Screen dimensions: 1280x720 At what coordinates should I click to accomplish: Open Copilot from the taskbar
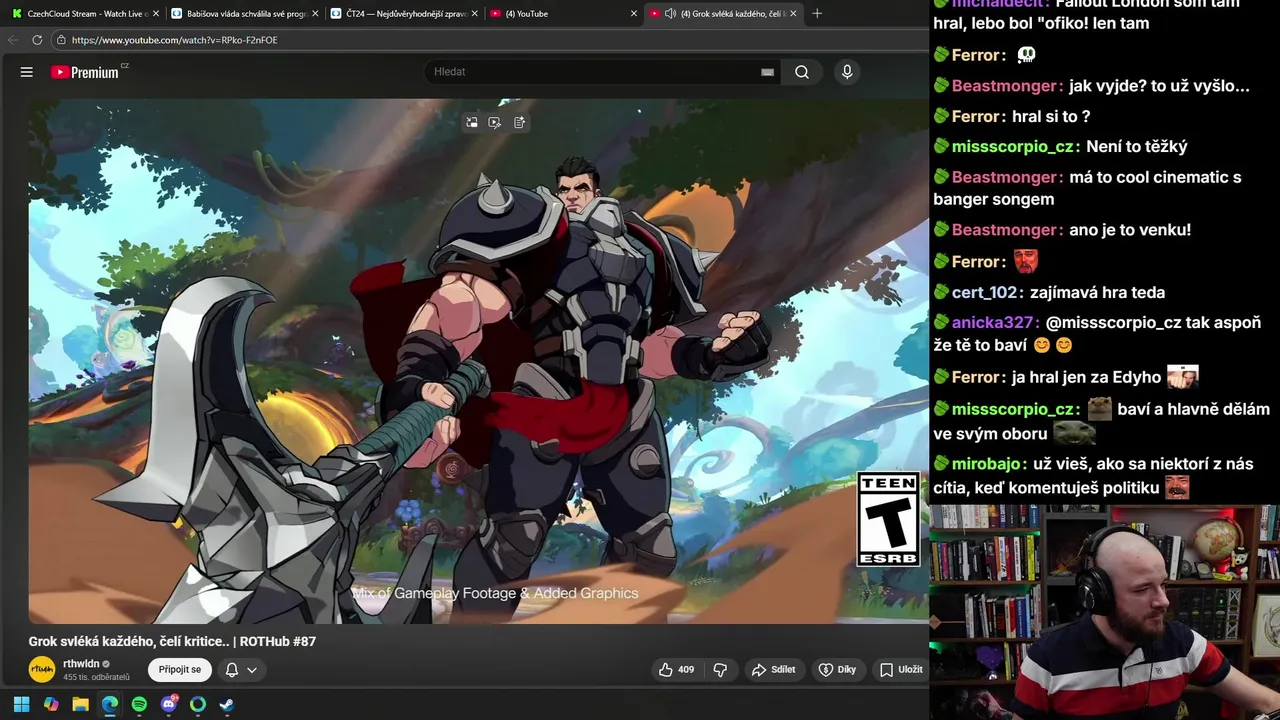(51, 704)
